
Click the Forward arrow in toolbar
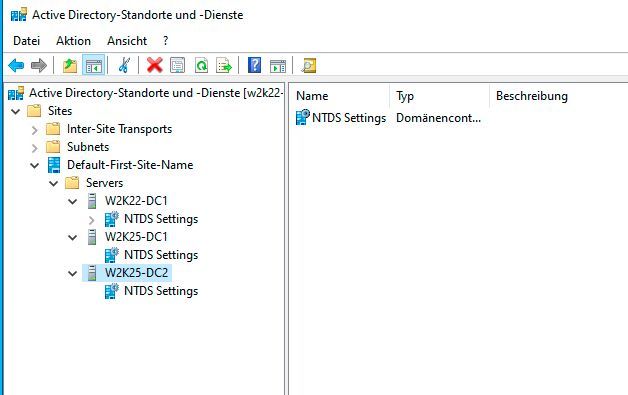39,65
